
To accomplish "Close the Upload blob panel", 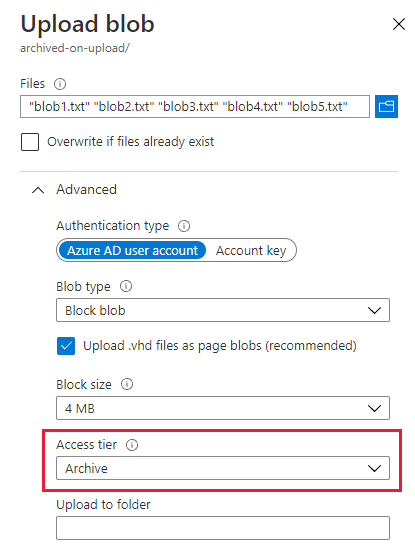I will (x=398, y=24).
